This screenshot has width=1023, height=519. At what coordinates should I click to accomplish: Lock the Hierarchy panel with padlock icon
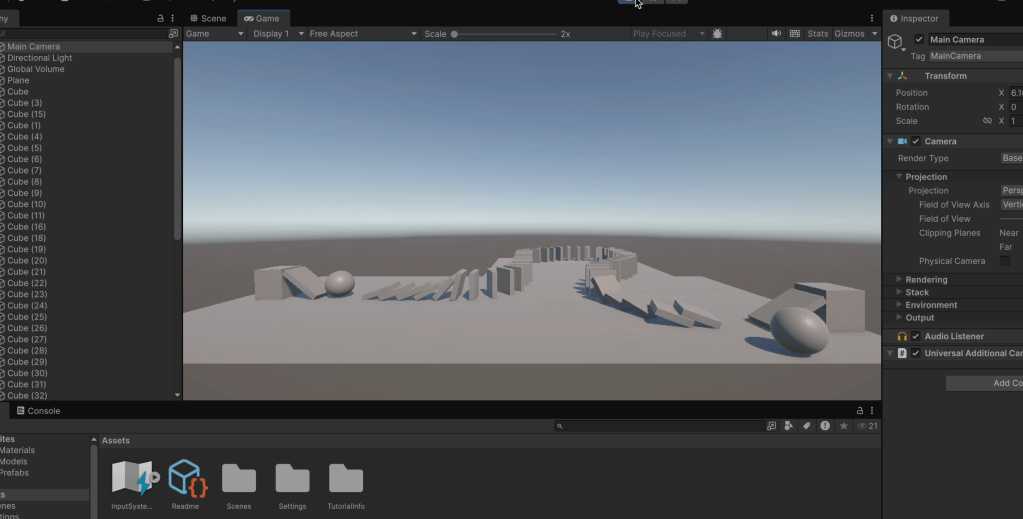[x=161, y=18]
